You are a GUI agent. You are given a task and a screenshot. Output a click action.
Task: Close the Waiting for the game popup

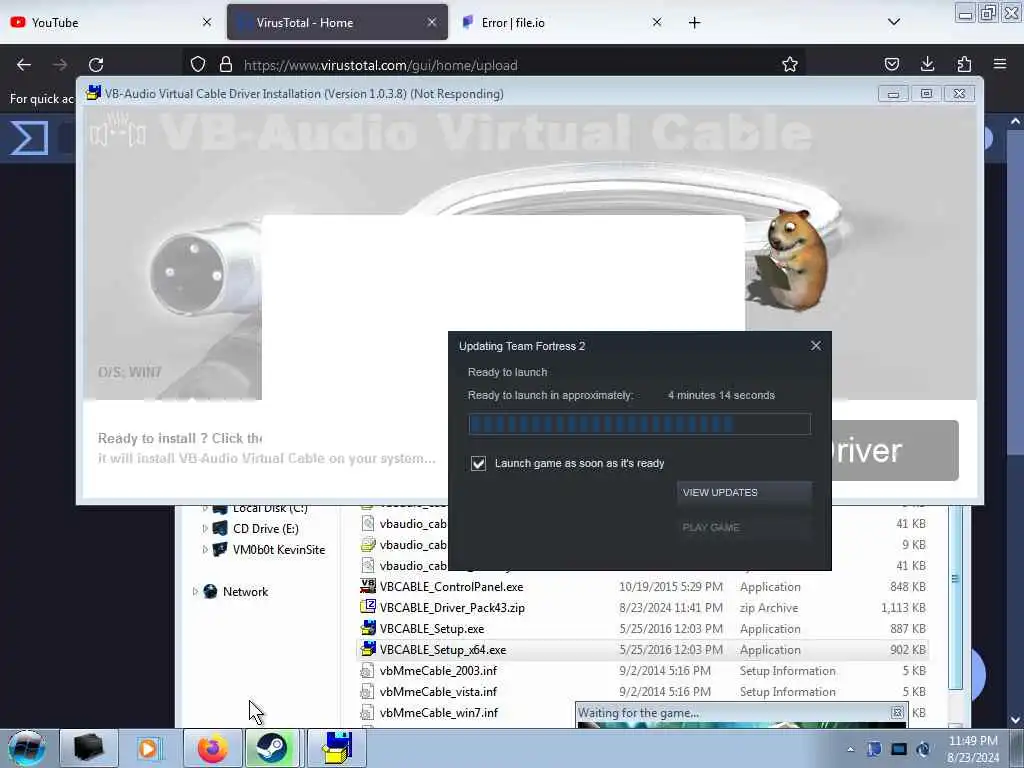tap(897, 712)
